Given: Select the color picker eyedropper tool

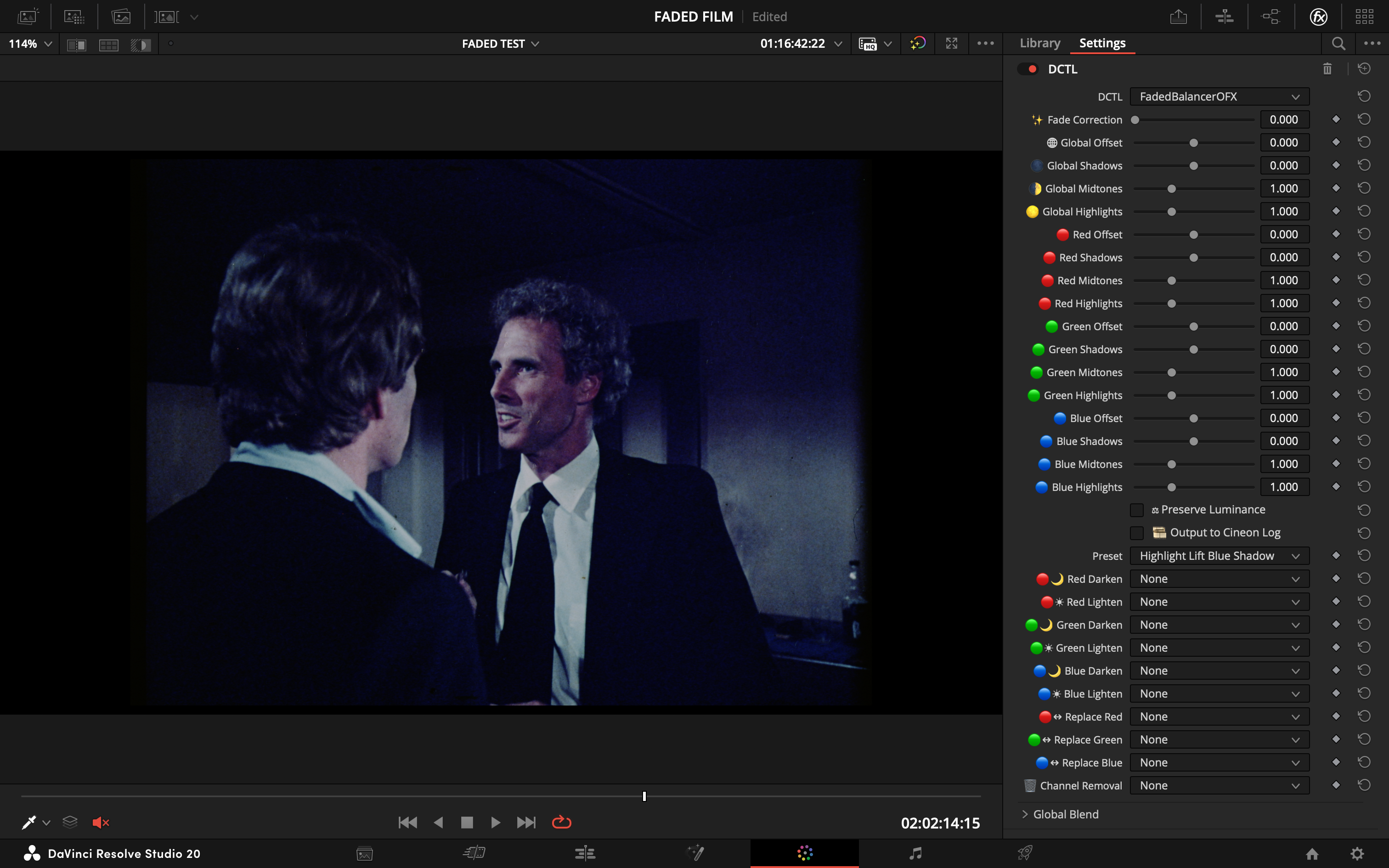Looking at the screenshot, I should point(28,822).
